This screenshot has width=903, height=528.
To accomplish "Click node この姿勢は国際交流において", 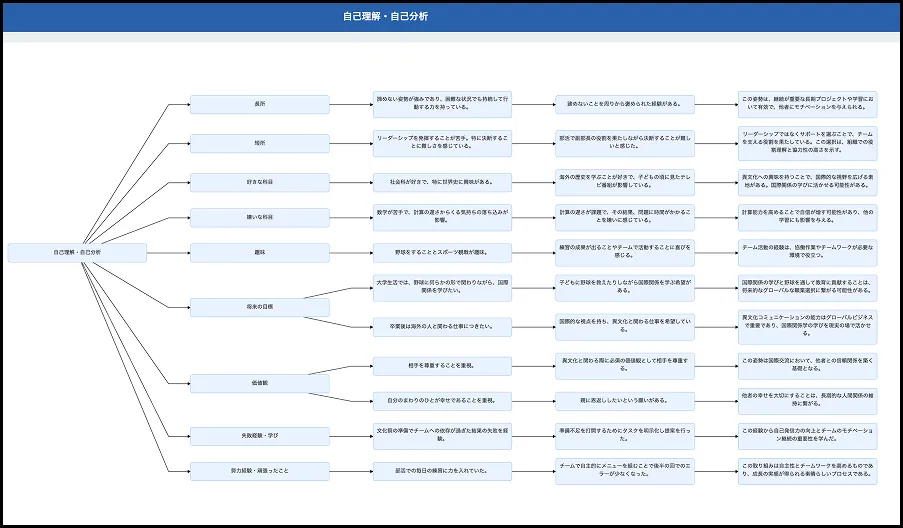I will [x=807, y=366].
